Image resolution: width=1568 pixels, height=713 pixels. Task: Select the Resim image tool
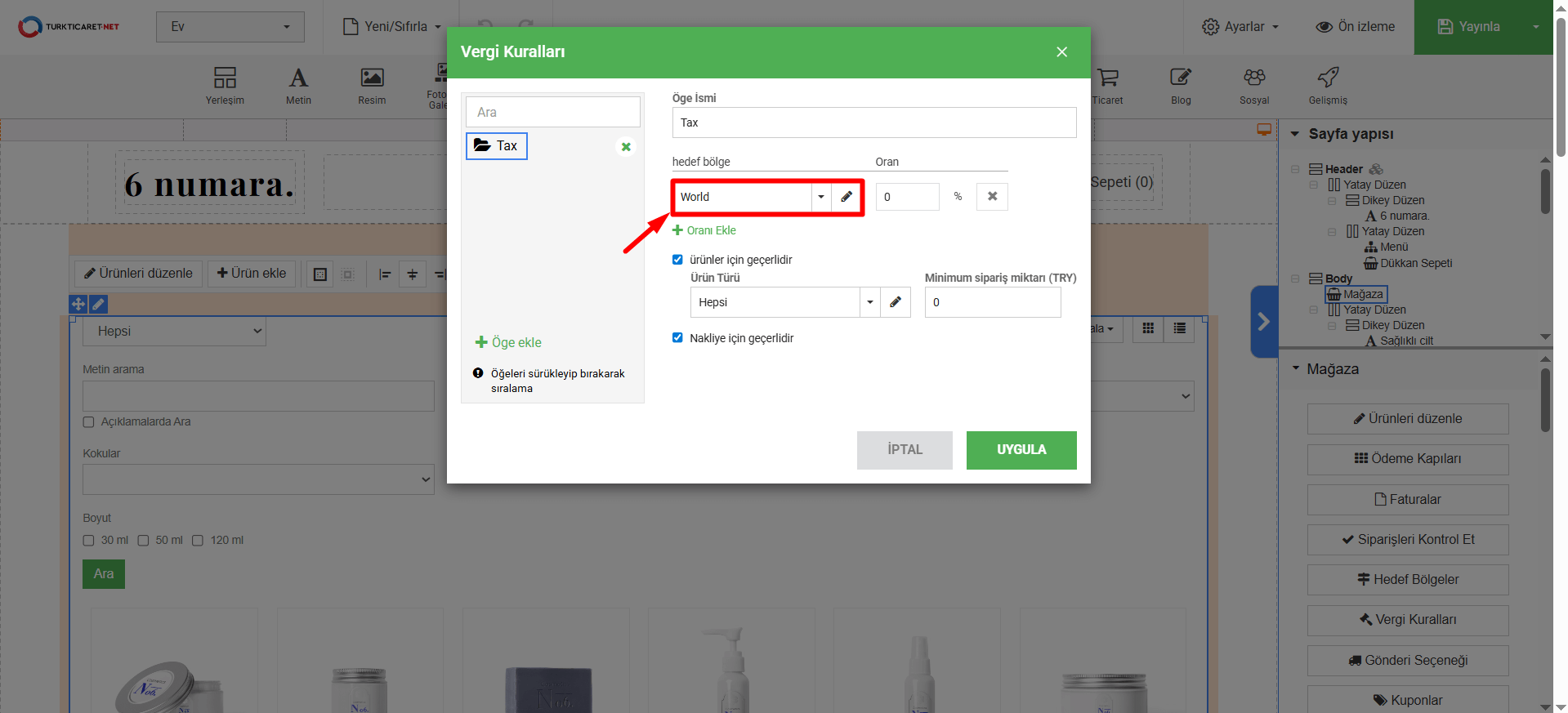372,86
